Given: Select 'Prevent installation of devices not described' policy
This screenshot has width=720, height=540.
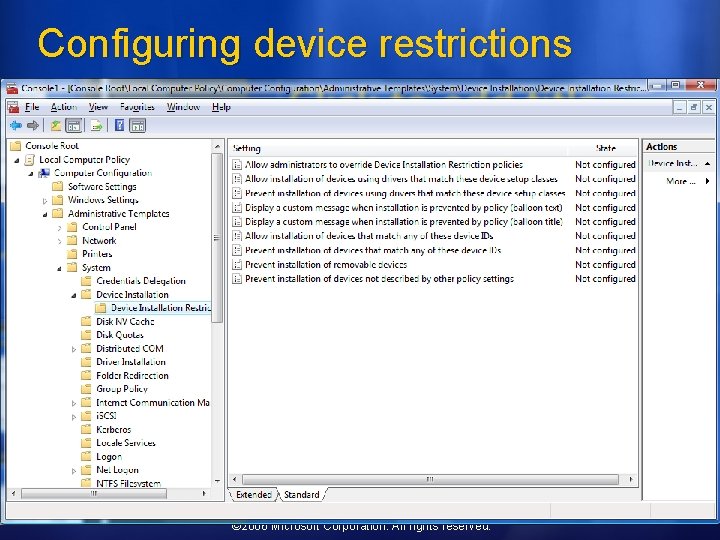Looking at the screenshot, I should click(x=379, y=279).
